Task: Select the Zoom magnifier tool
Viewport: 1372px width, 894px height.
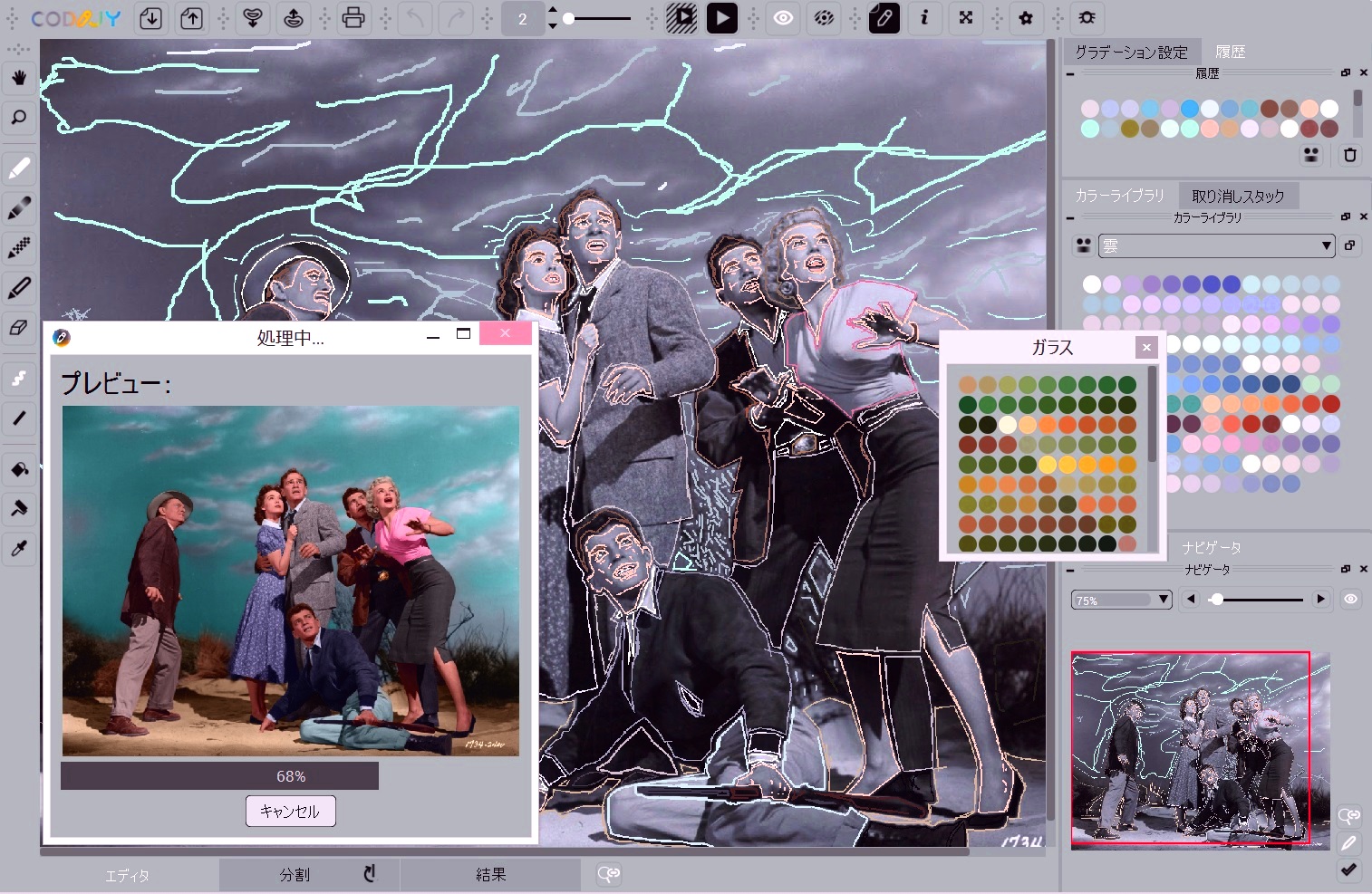Action: 19,117
